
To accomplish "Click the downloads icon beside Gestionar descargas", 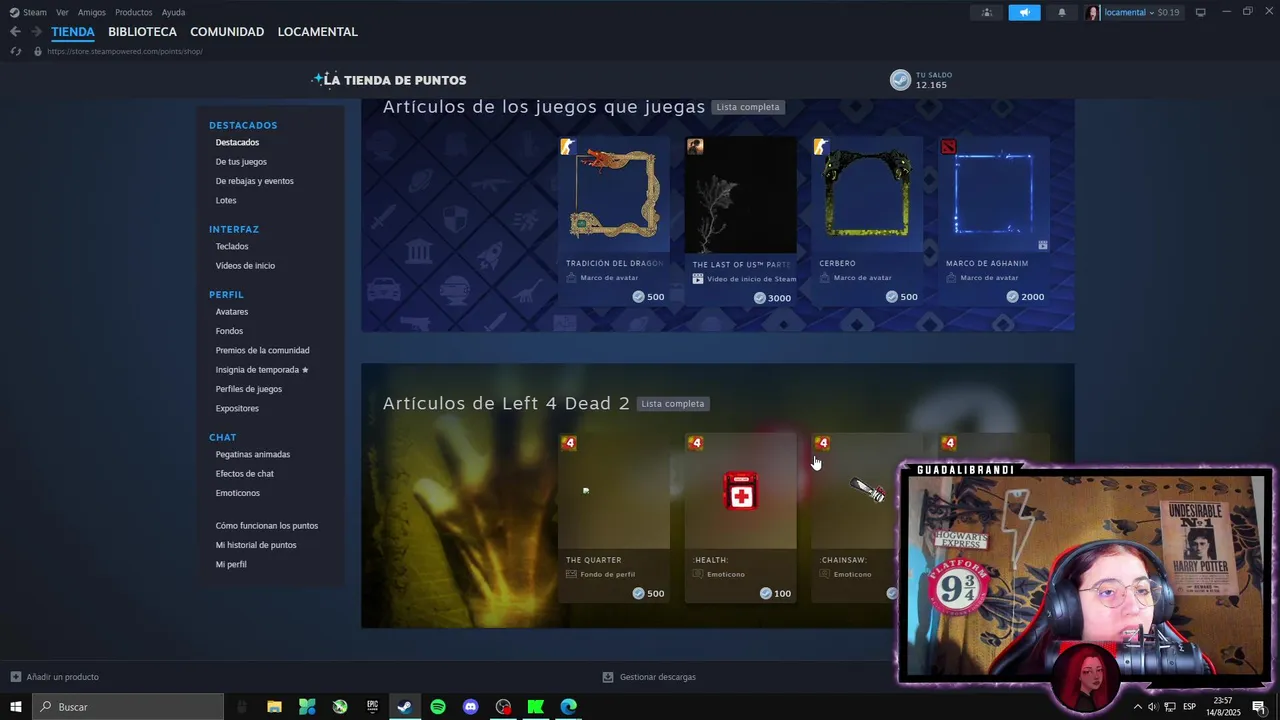I will [608, 677].
